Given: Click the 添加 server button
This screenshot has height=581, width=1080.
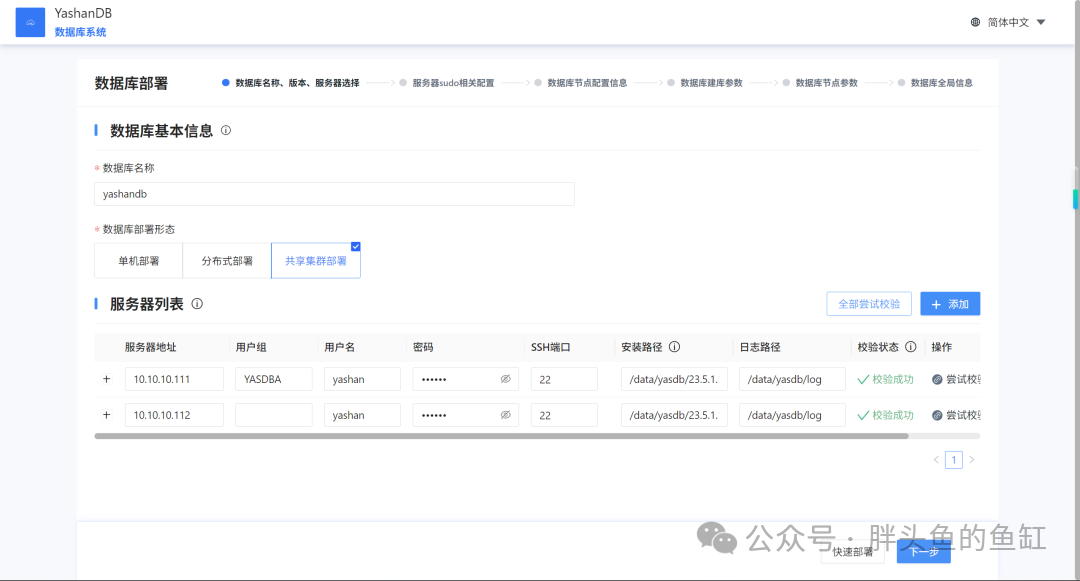Looking at the screenshot, I should [x=950, y=304].
